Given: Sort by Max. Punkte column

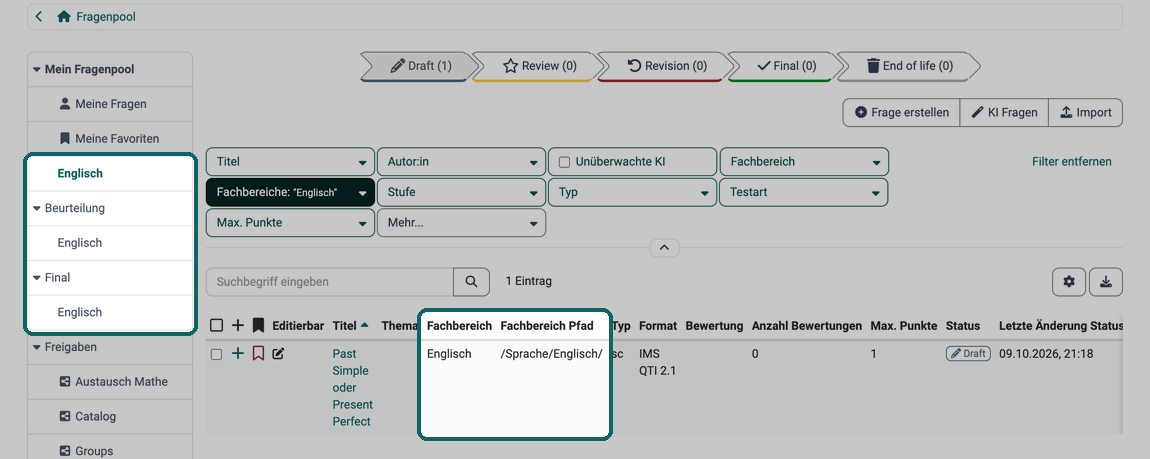Looking at the screenshot, I should tap(904, 326).
